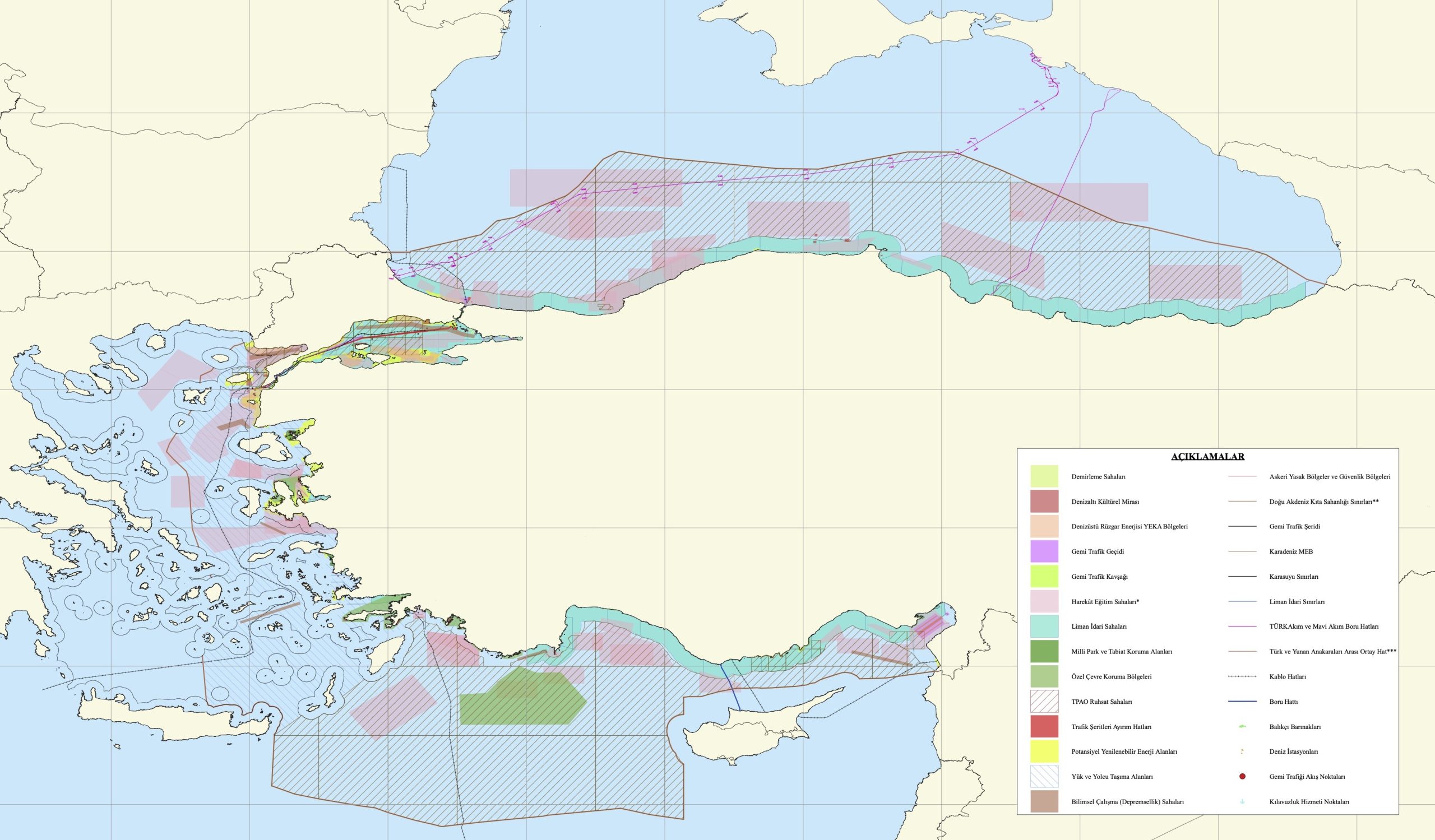Viewport: 1435px width, 840px height.
Task: Click the Kılavuzluk Hizmeti Noktaları anchor symbol
Action: 1242,801
